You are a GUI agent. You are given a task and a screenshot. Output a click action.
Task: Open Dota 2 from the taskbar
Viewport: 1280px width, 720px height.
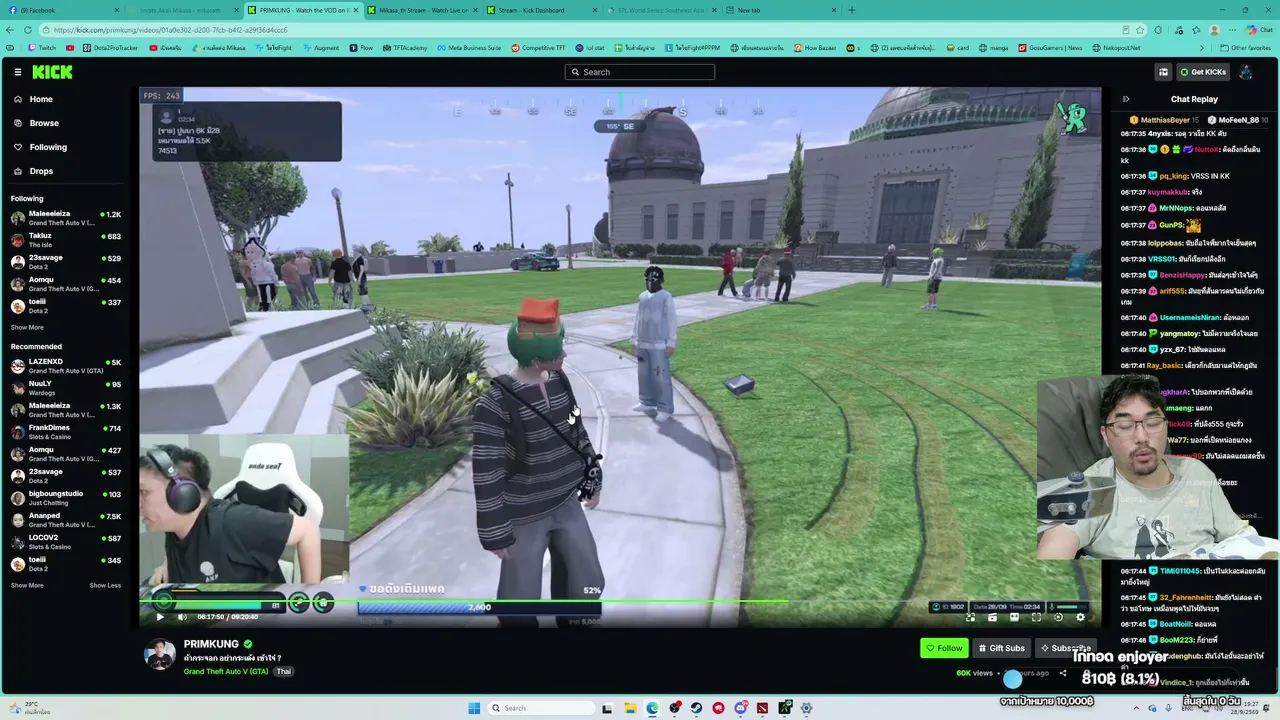(x=762, y=708)
